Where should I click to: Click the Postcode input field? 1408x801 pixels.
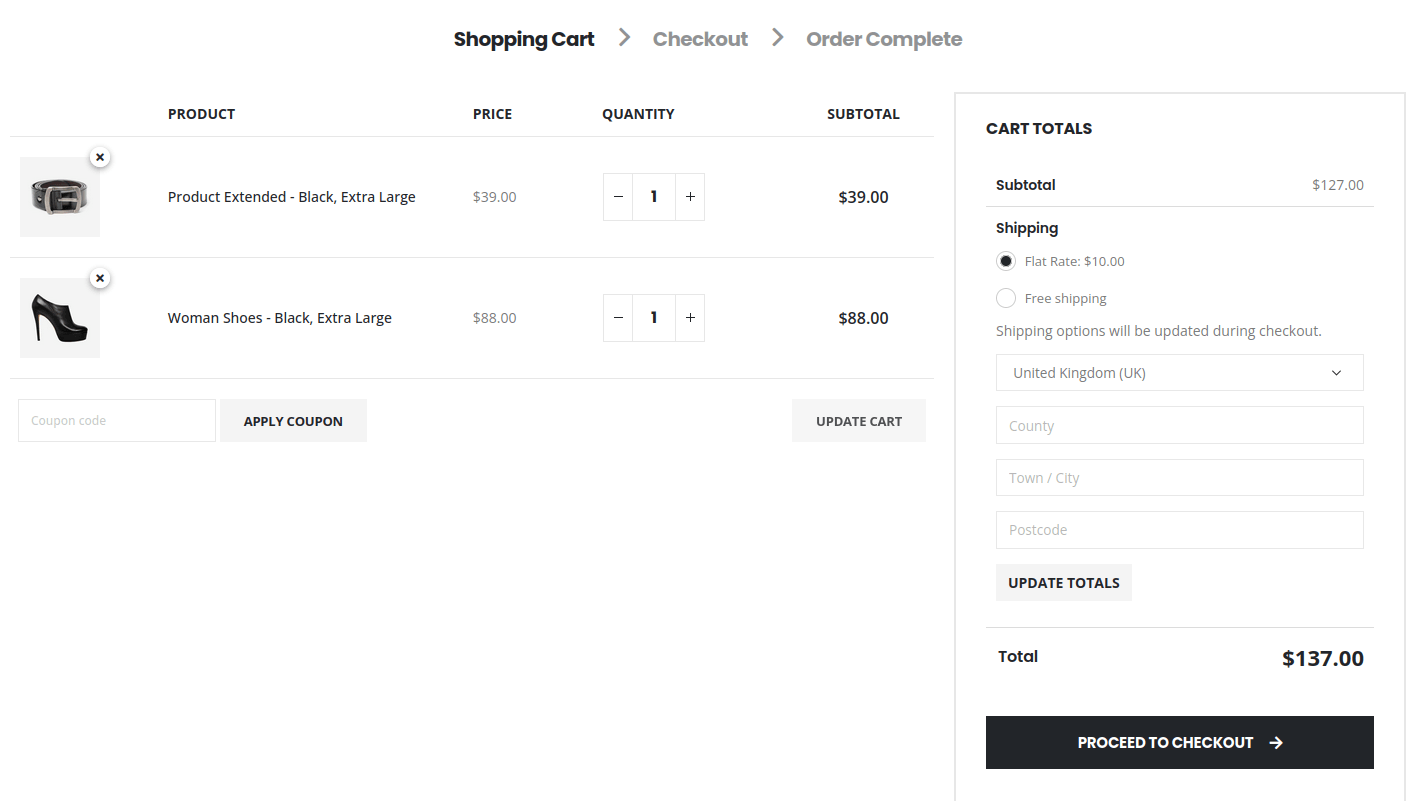1179,529
